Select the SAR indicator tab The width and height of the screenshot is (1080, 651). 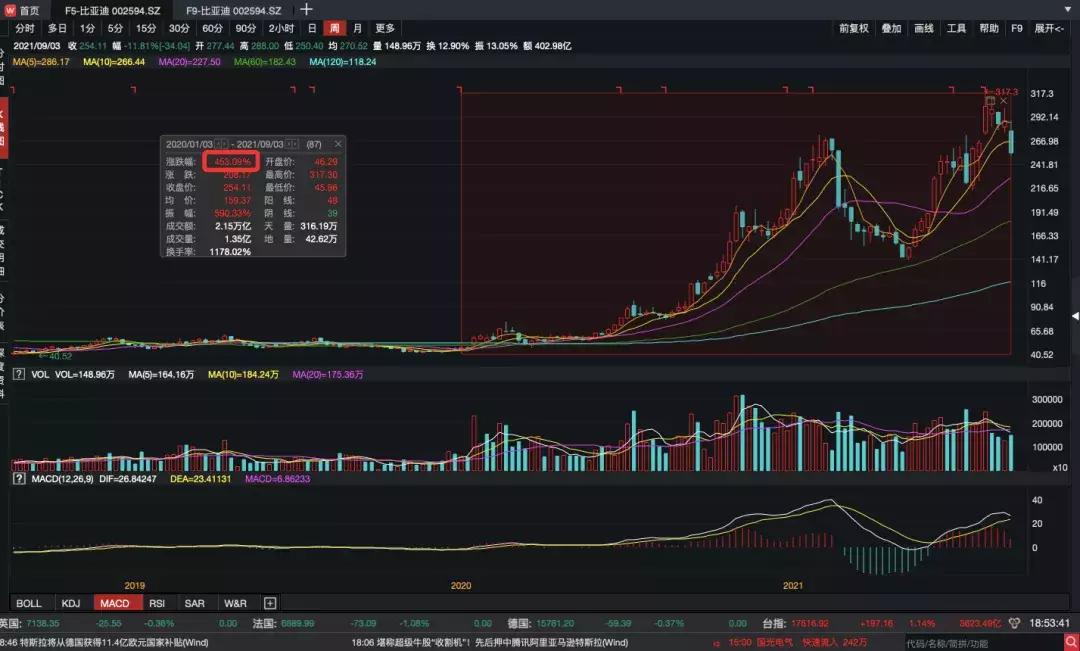tap(194, 603)
